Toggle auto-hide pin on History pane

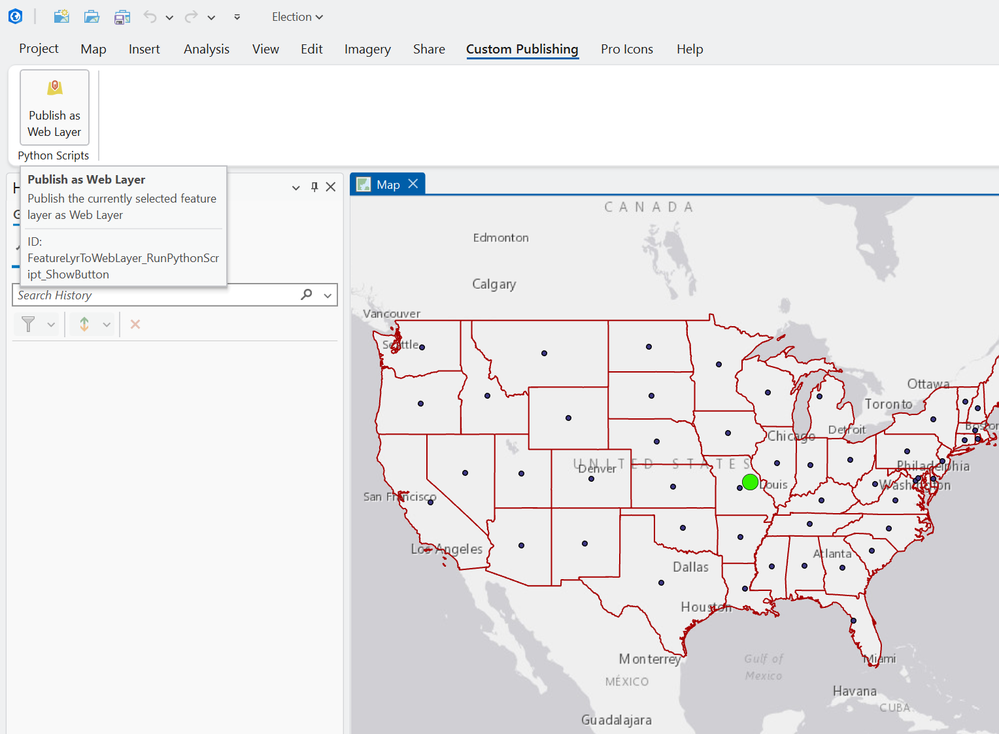314,187
